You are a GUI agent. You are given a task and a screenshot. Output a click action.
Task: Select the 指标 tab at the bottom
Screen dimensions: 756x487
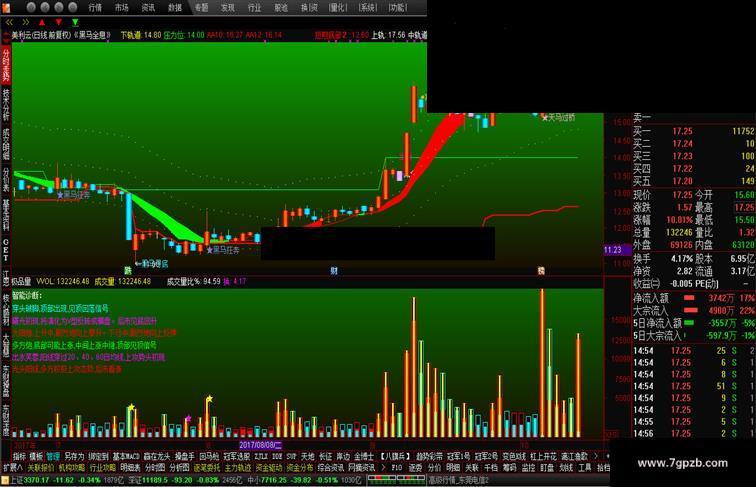tap(19, 456)
